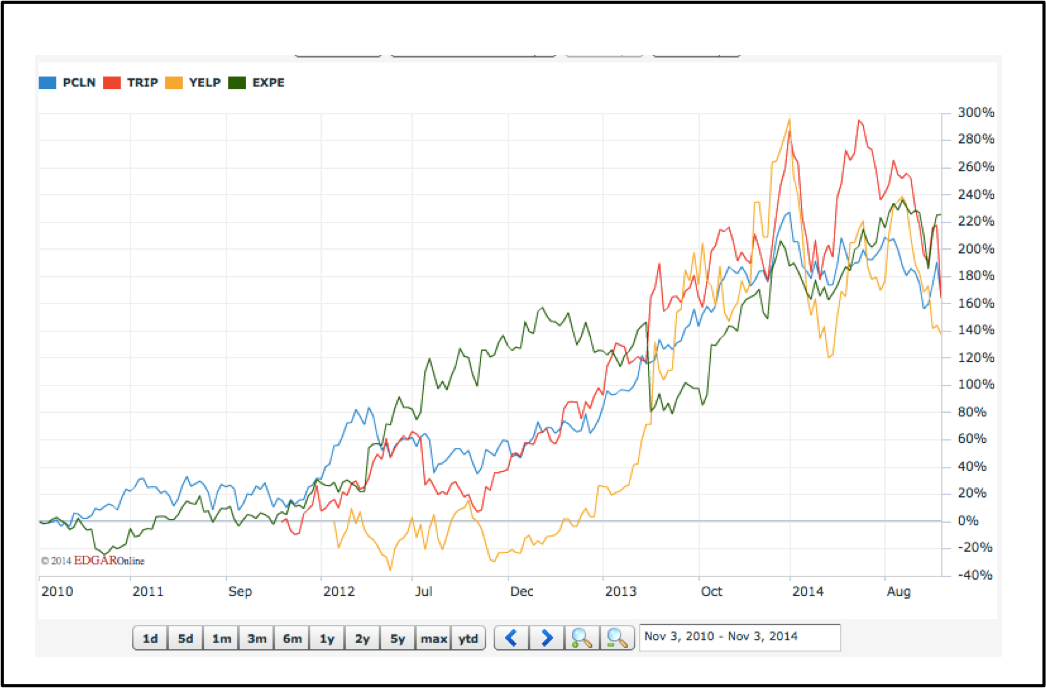
Task: Click the 2014 x-axis label
Action: (808, 592)
